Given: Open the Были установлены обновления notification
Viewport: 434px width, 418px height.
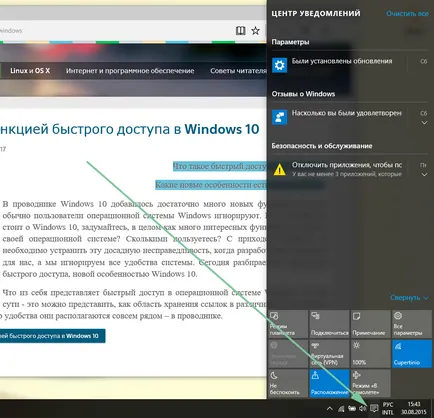Looking at the screenshot, I should (349, 64).
